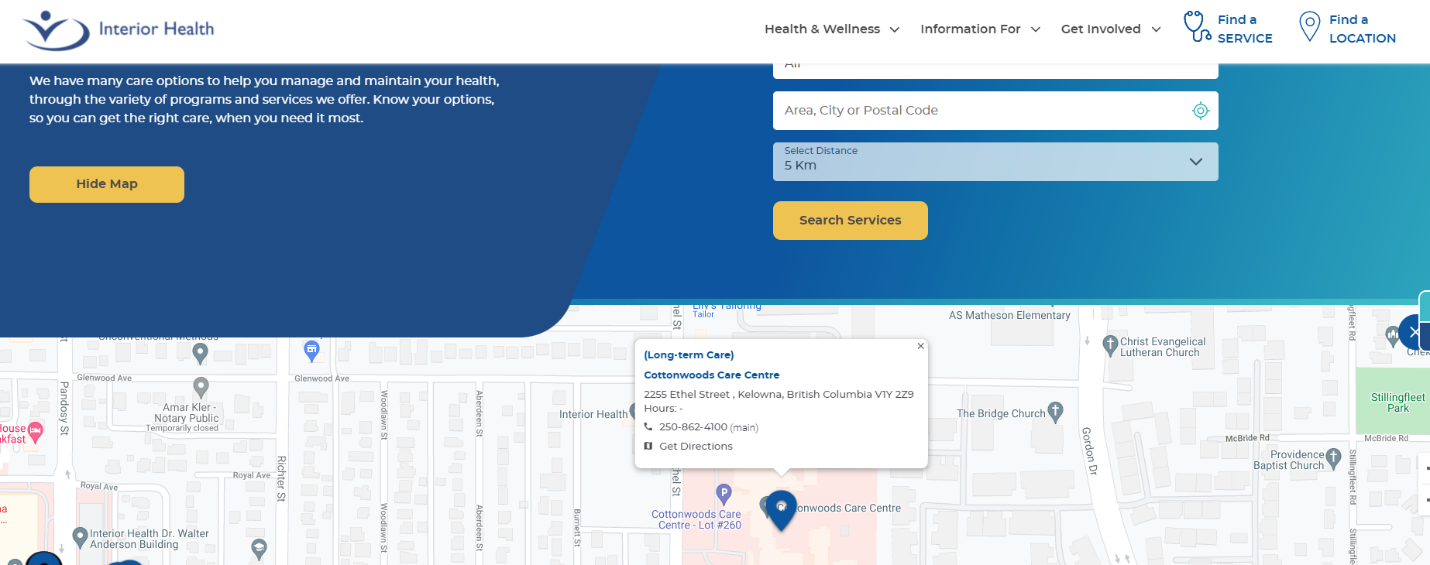
Task: Click the use-my-location crosshair icon
Action: [1201, 111]
